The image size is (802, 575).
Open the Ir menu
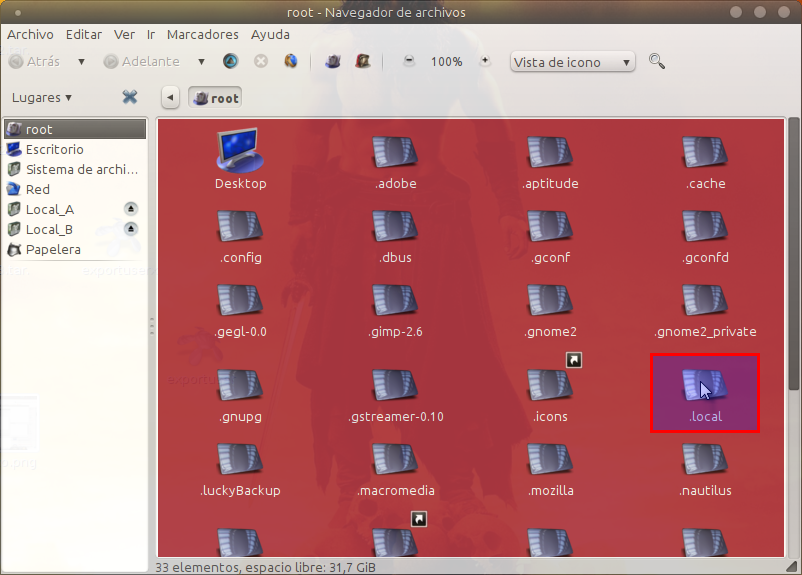(x=151, y=34)
